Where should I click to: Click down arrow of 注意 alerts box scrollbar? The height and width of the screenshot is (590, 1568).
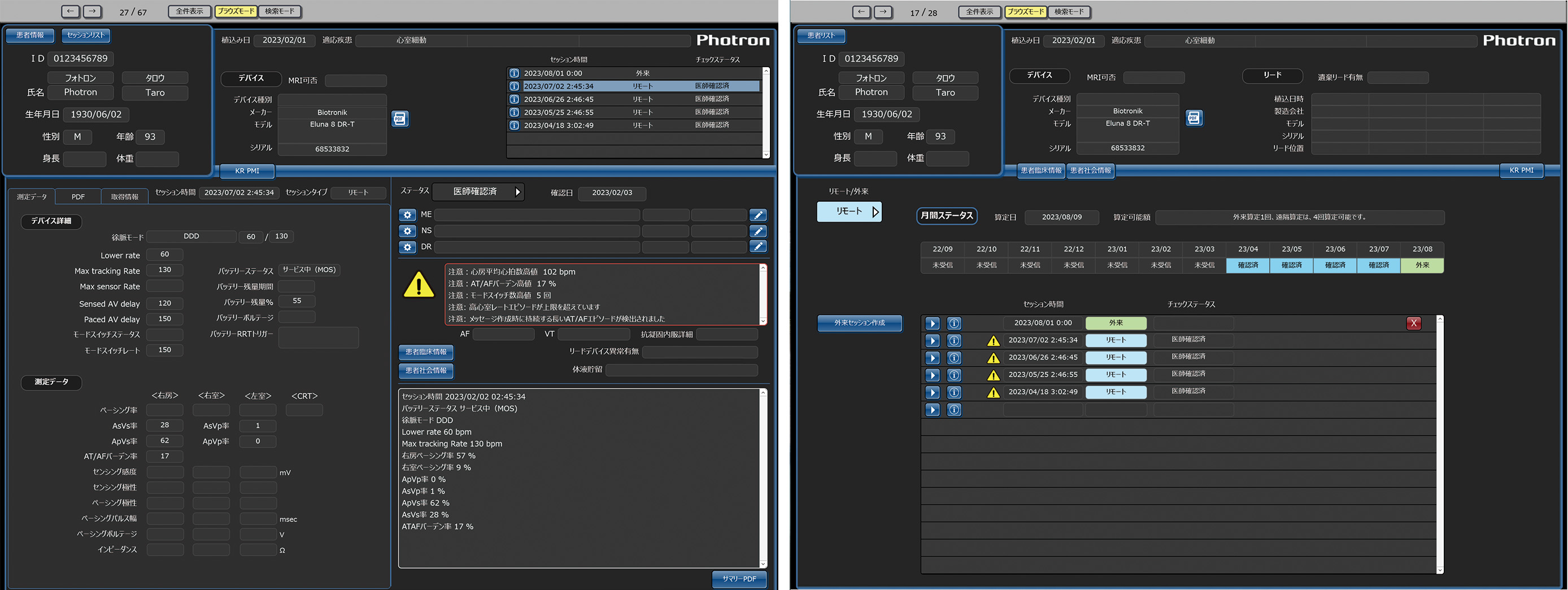click(x=763, y=321)
